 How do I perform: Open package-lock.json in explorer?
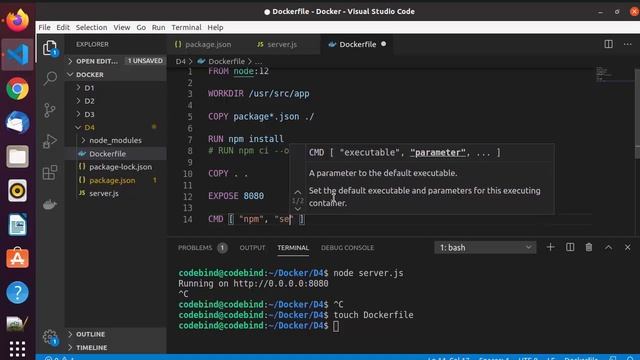click(116, 167)
